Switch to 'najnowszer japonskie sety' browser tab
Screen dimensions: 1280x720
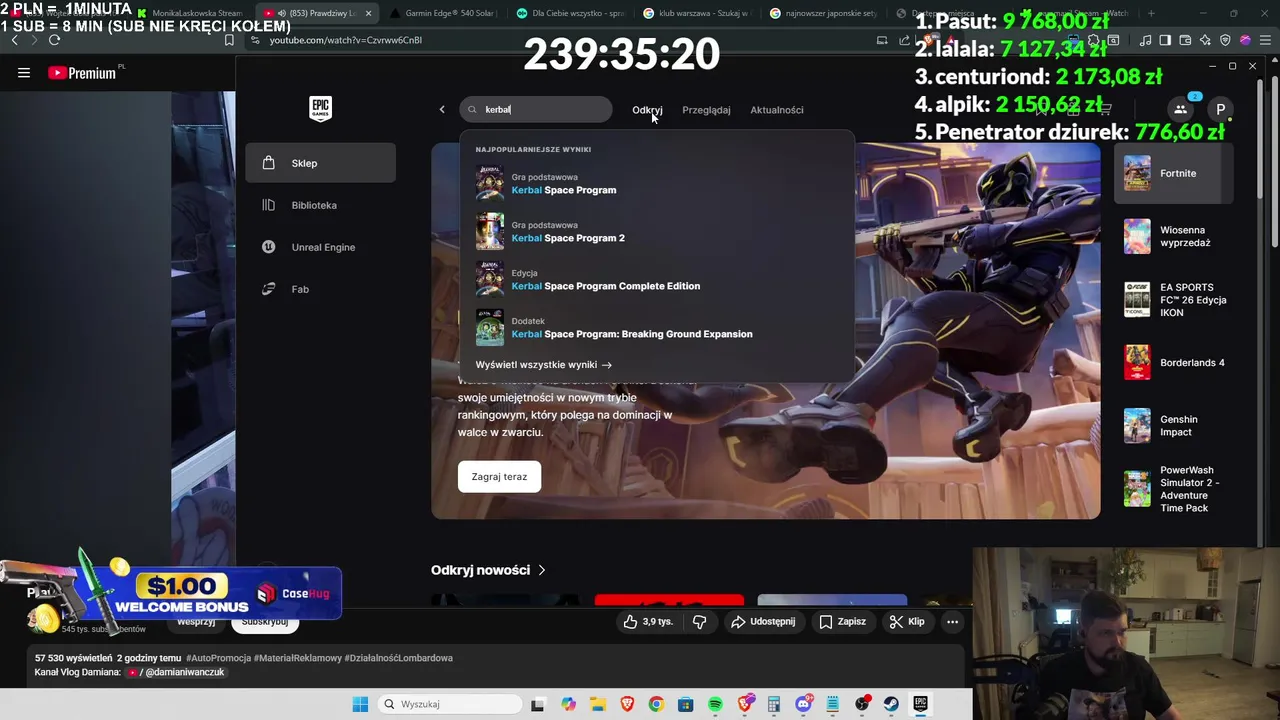tap(824, 13)
